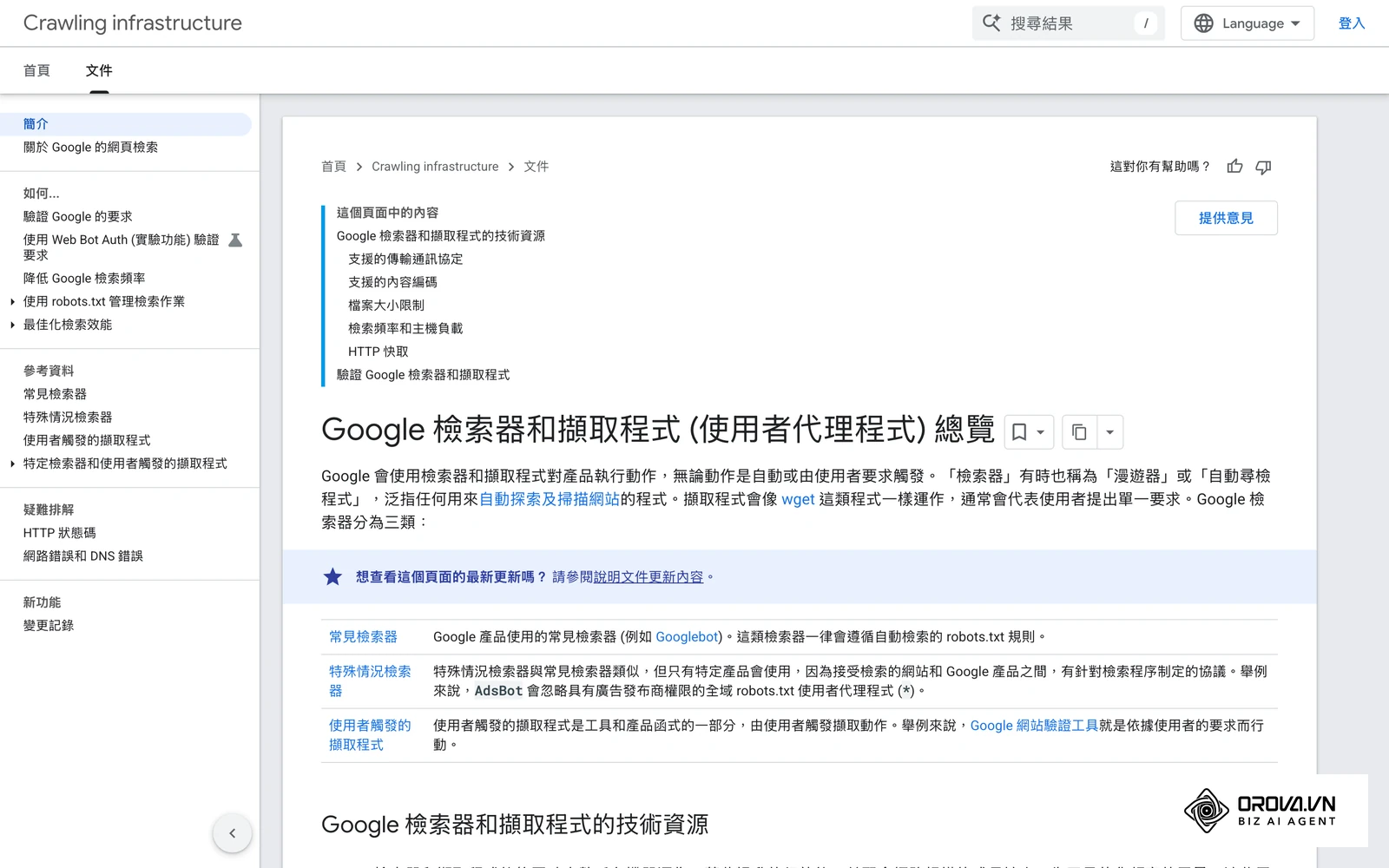Click the search magnifier icon

tap(991, 23)
